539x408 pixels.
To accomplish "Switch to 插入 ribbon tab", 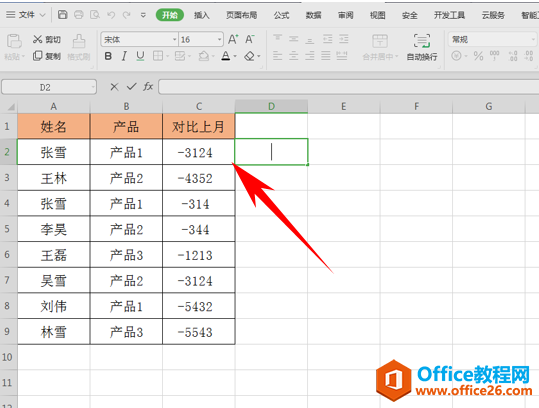I will pyautogui.click(x=201, y=15).
